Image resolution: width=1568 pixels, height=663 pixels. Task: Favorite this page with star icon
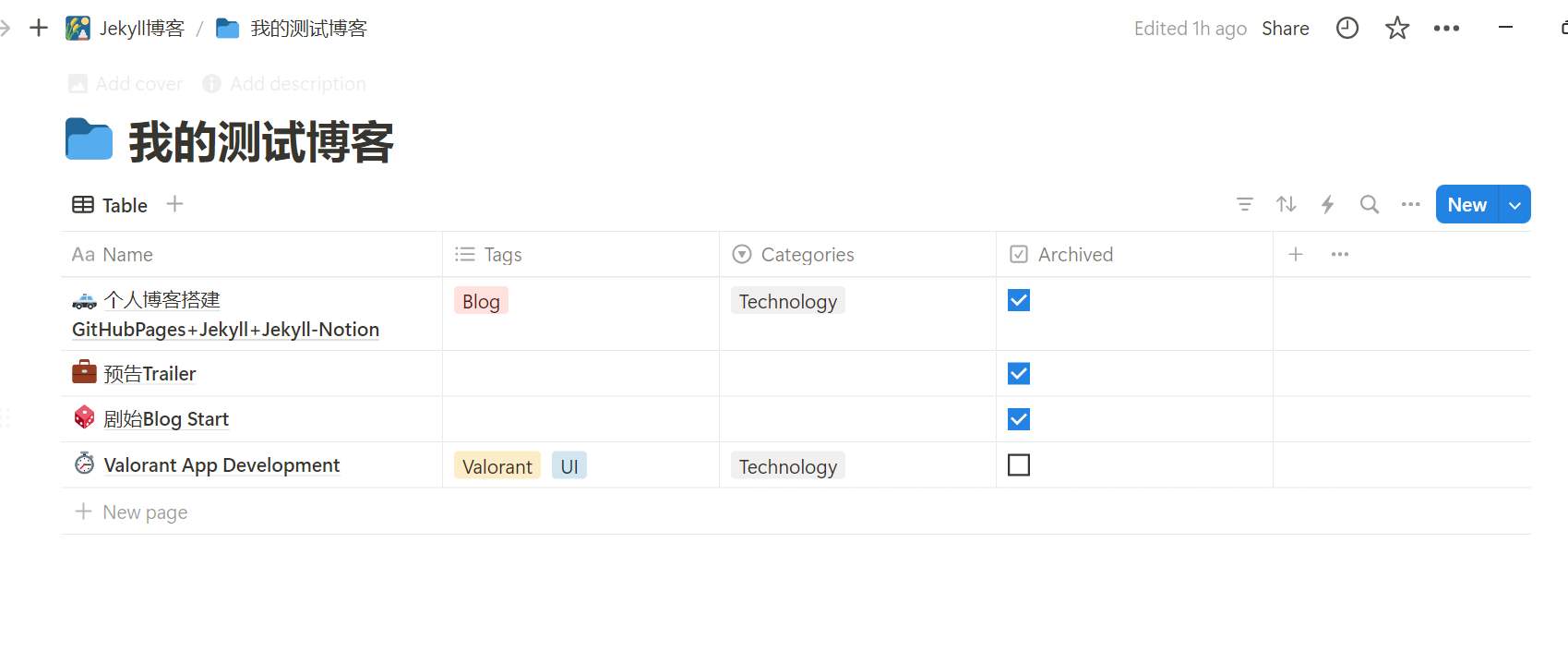1397,28
